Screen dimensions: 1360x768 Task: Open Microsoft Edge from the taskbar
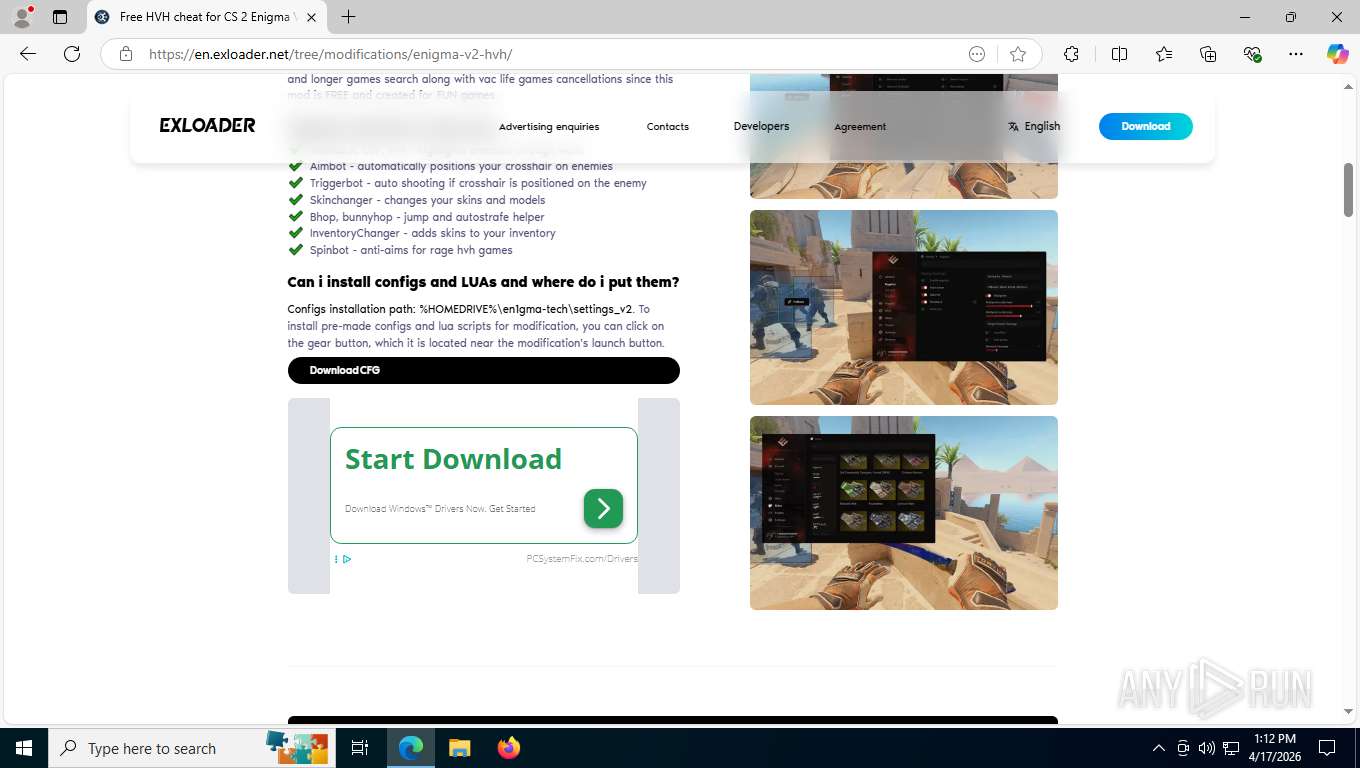[411, 748]
